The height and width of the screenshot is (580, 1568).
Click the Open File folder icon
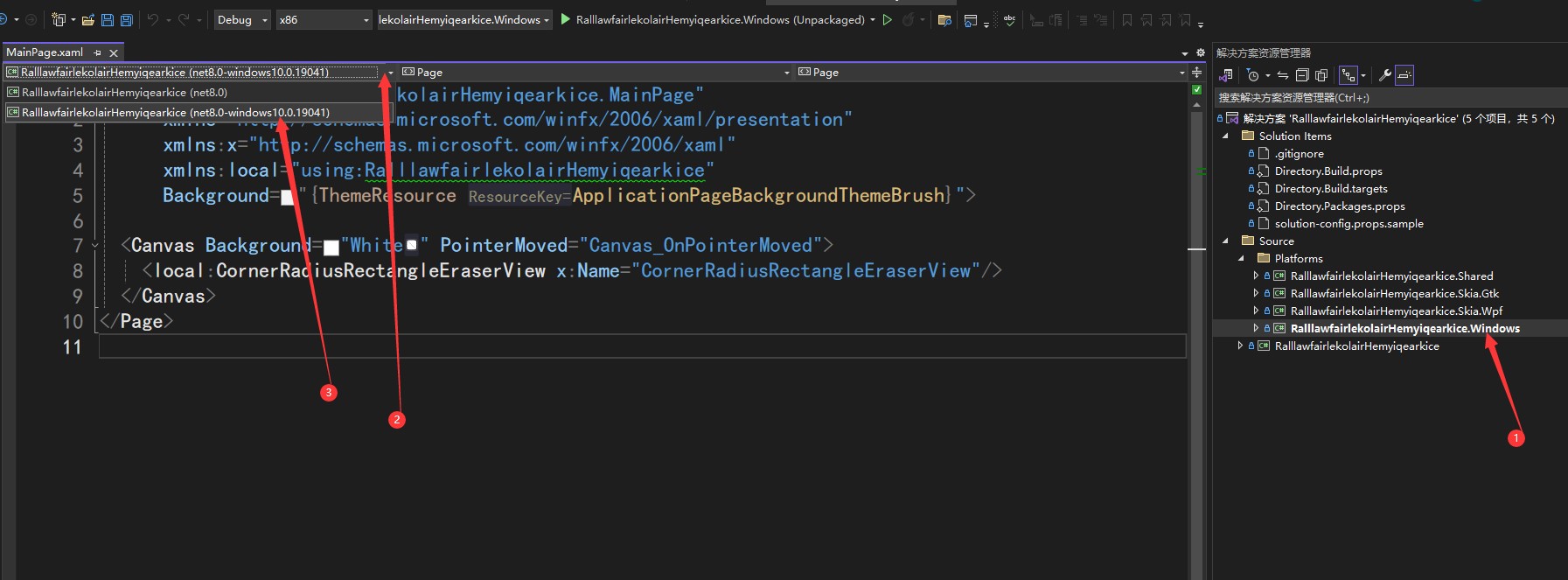[88, 19]
